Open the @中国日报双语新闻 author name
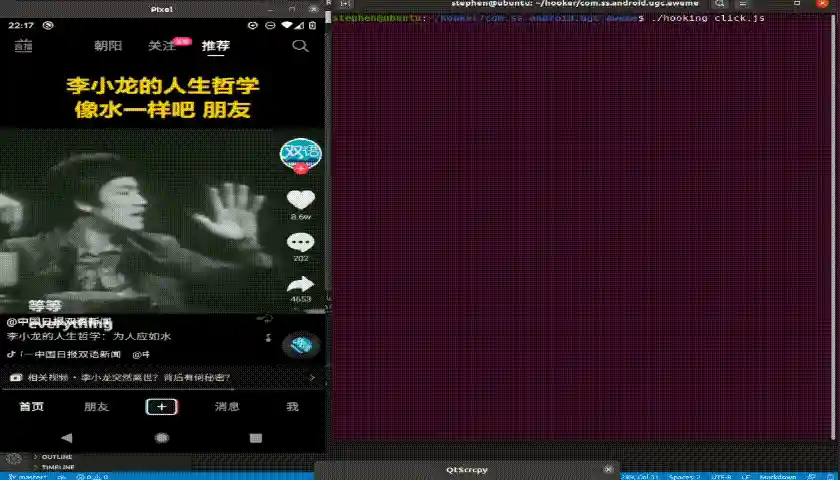 59,322
